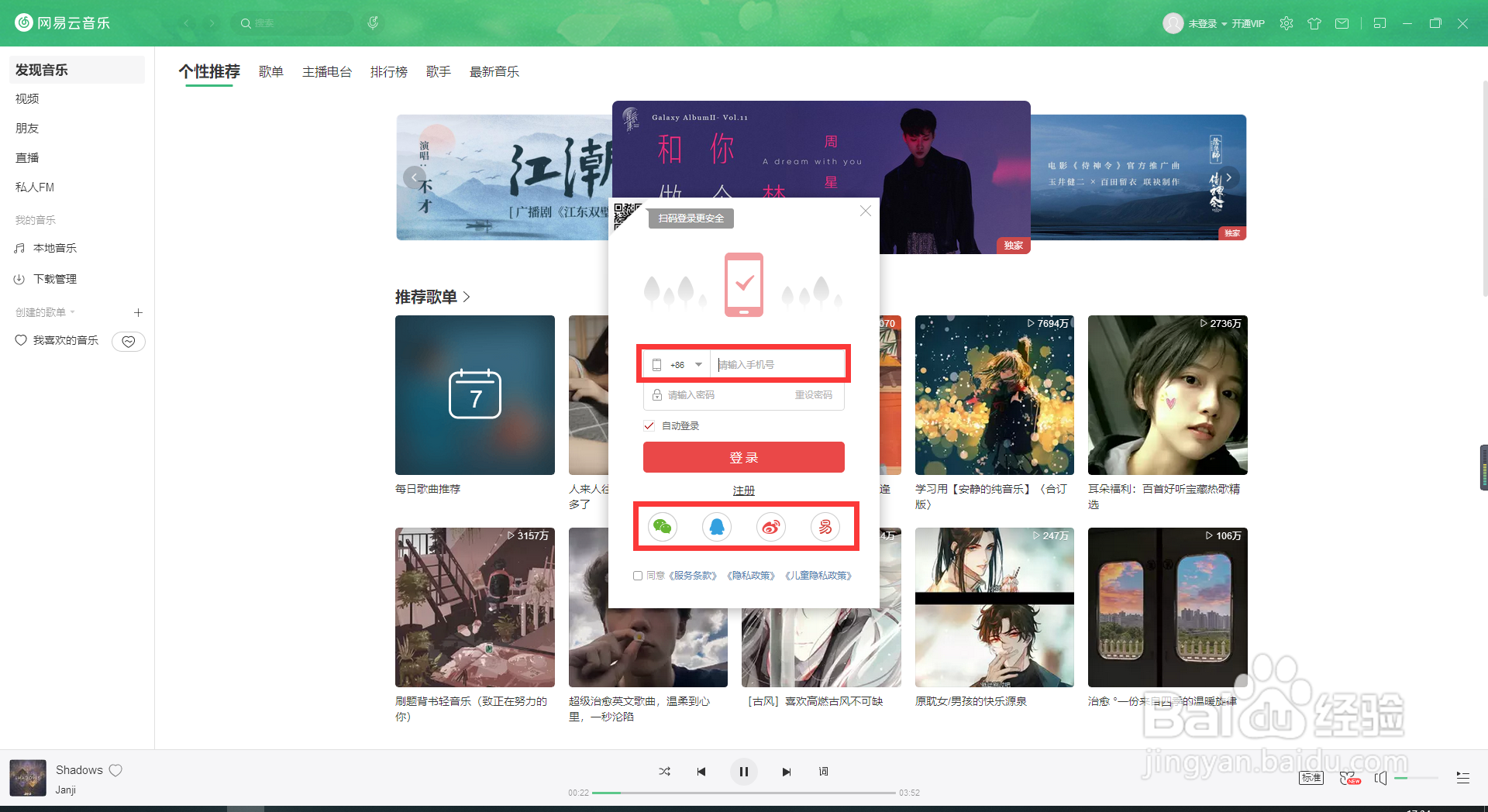Viewport: 1488px width, 812px height.
Task: Select the 个性推荐 tab
Action: click(x=209, y=71)
